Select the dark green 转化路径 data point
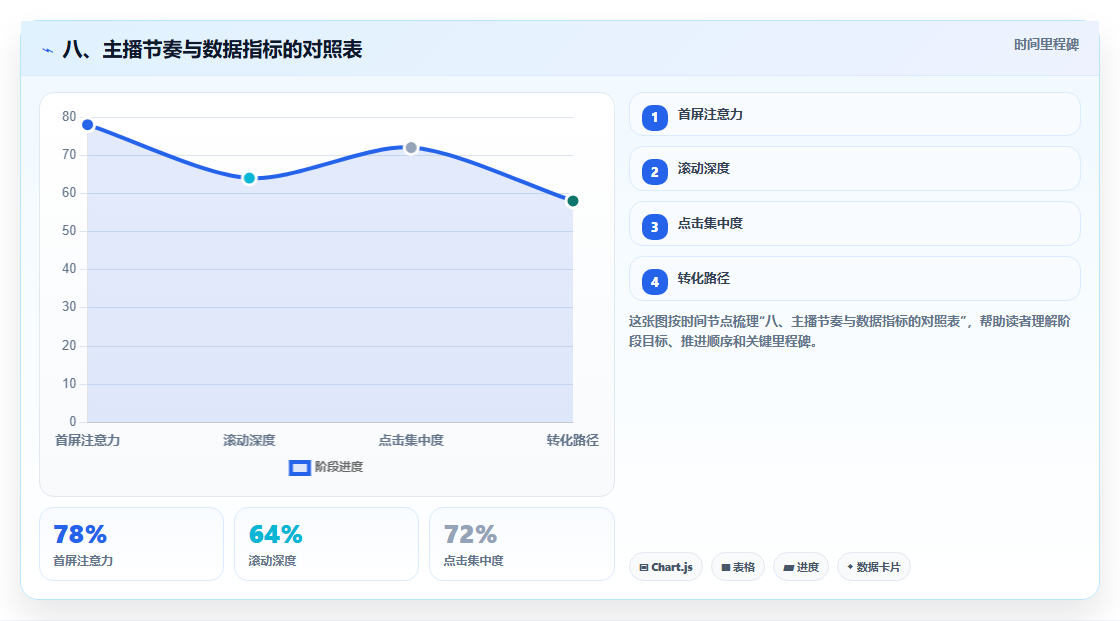 click(573, 201)
